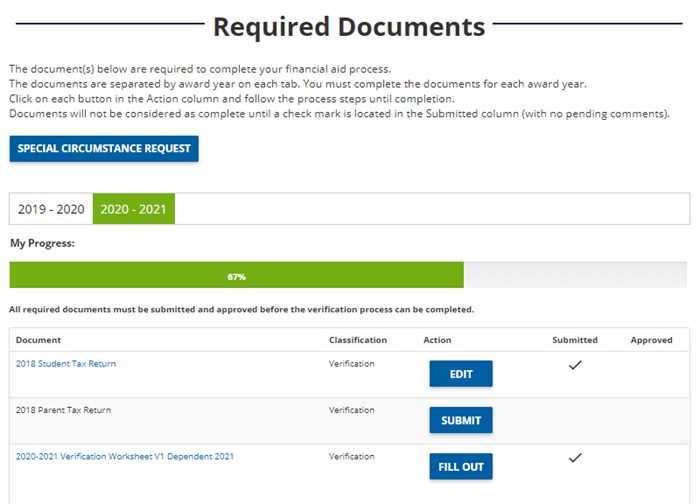Click the 2018 Parent Tax Return document name
This screenshot has height=504, width=700.
(64, 410)
